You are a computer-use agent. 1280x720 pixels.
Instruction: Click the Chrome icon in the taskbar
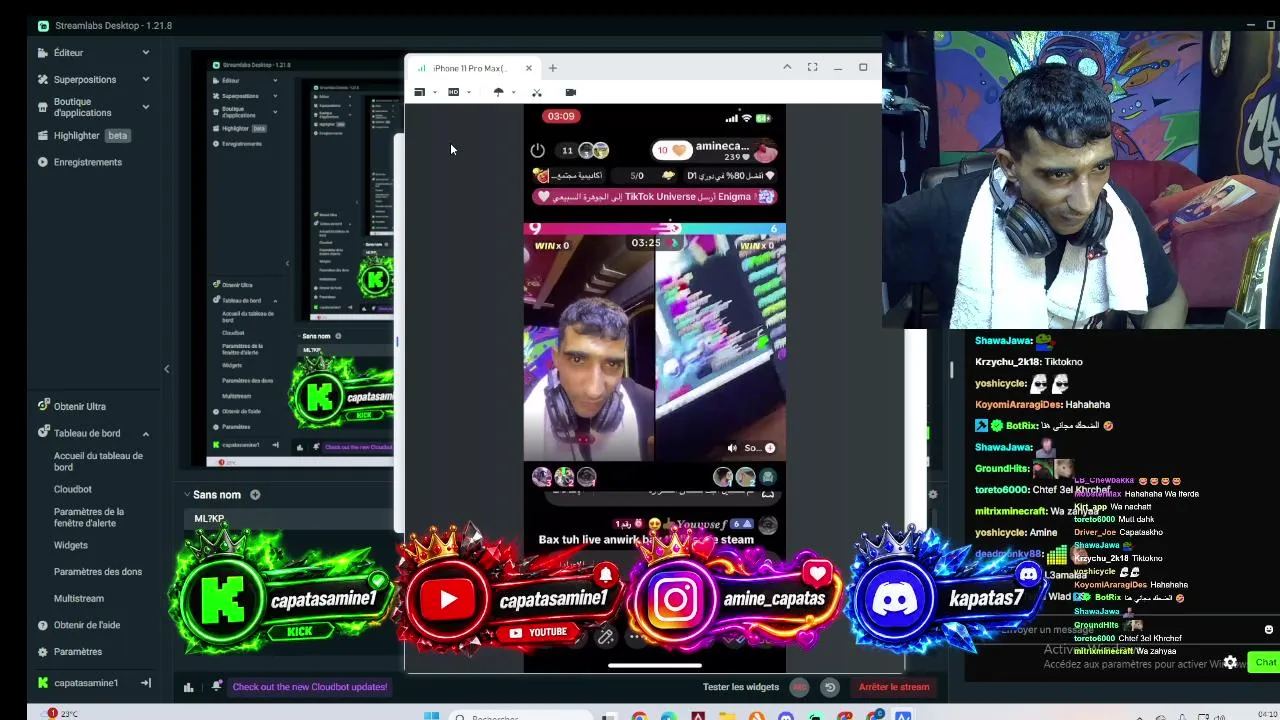[x=639, y=716]
